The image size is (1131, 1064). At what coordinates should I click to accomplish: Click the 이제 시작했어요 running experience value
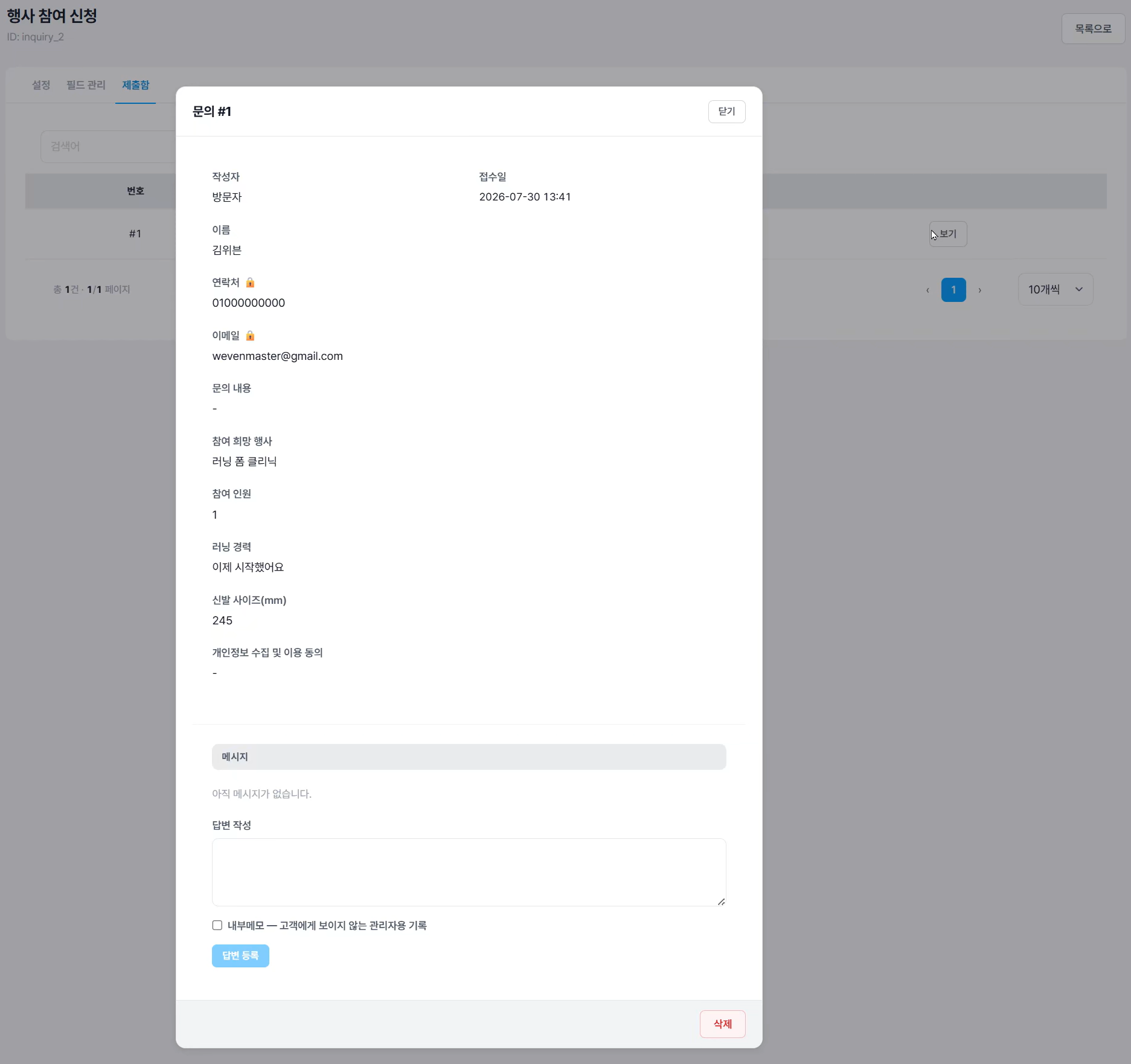pos(248,567)
